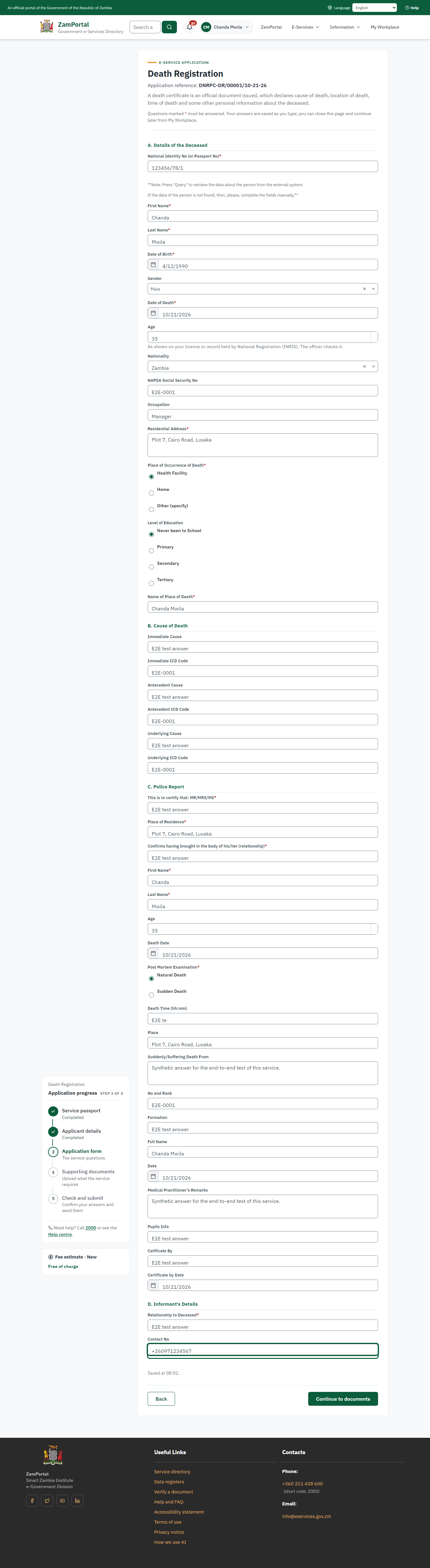Select the Other (specify) radio option
The height and width of the screenshot is (1568, 430).
[x=151, y=509]
